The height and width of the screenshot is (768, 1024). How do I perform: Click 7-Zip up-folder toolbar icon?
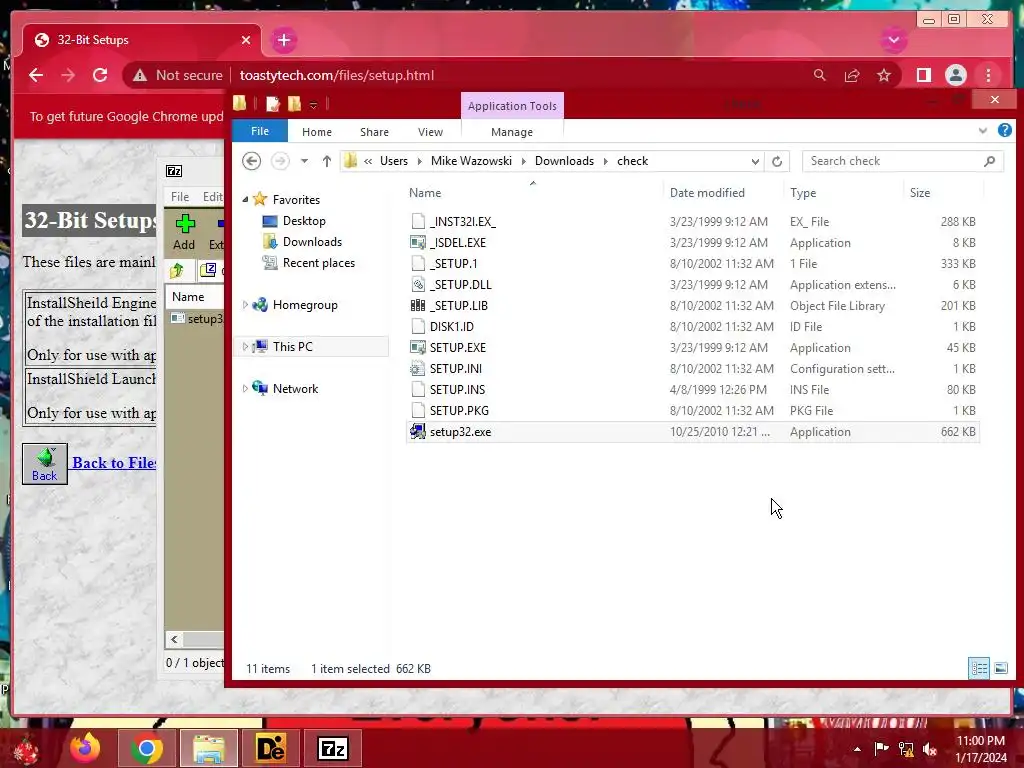coord(177,270)
